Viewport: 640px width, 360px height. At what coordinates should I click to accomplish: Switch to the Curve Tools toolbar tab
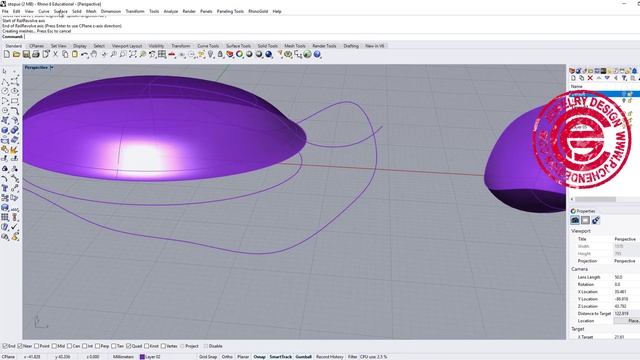208,46
